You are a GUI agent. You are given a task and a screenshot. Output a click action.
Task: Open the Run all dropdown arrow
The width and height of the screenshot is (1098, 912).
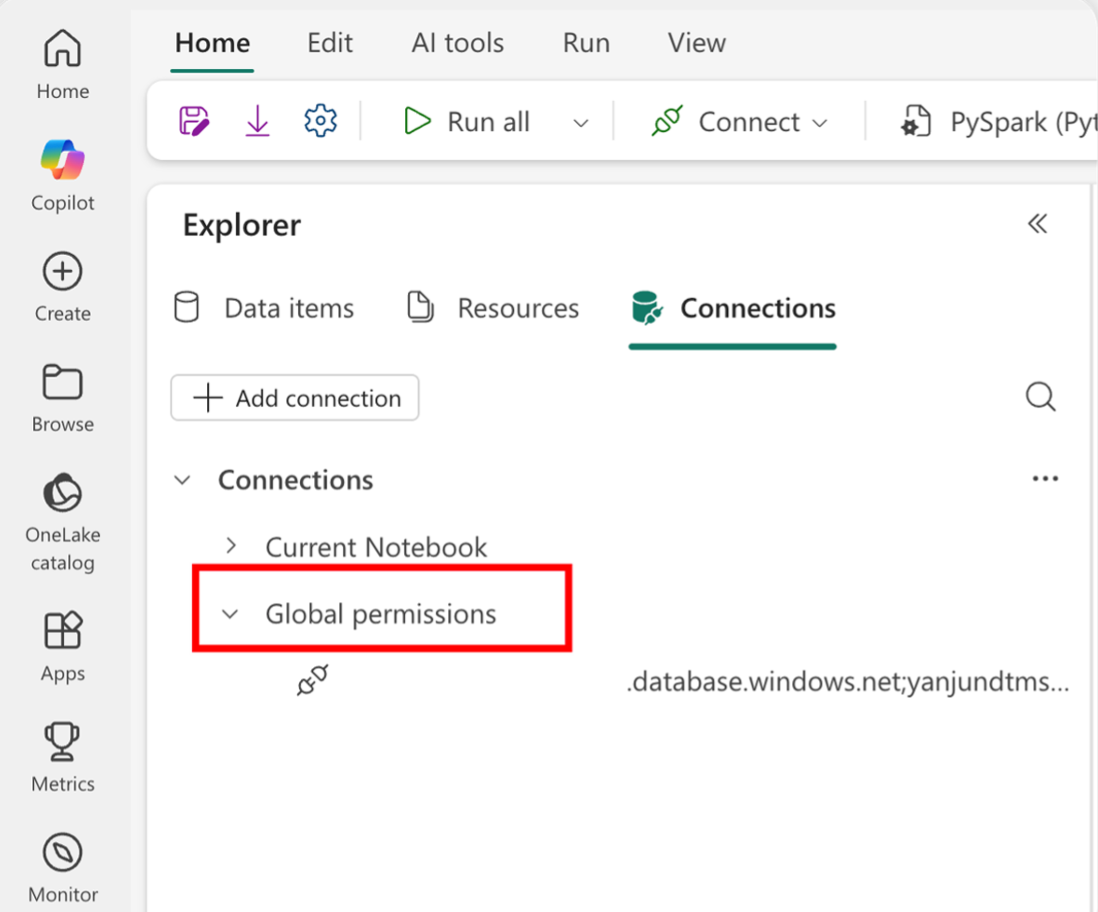click(580, 123)
